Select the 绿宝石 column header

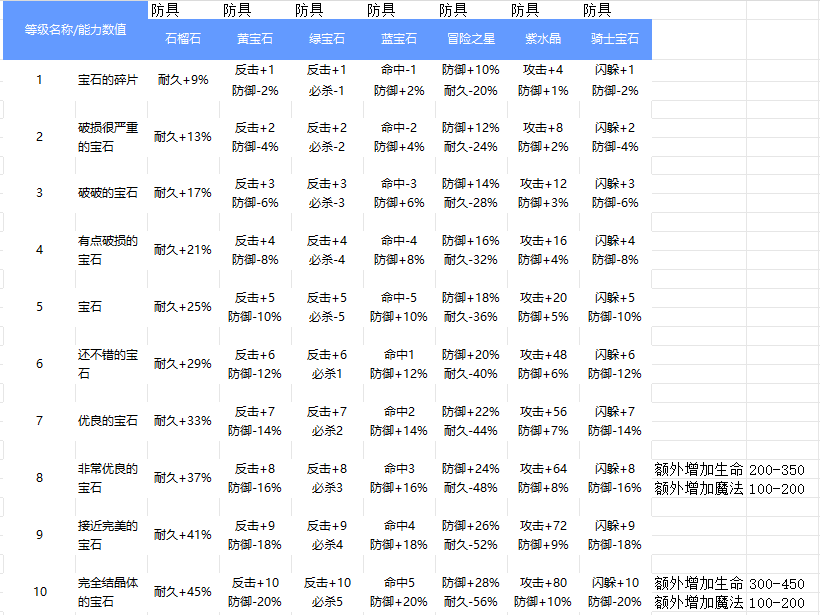pos(329,40)
